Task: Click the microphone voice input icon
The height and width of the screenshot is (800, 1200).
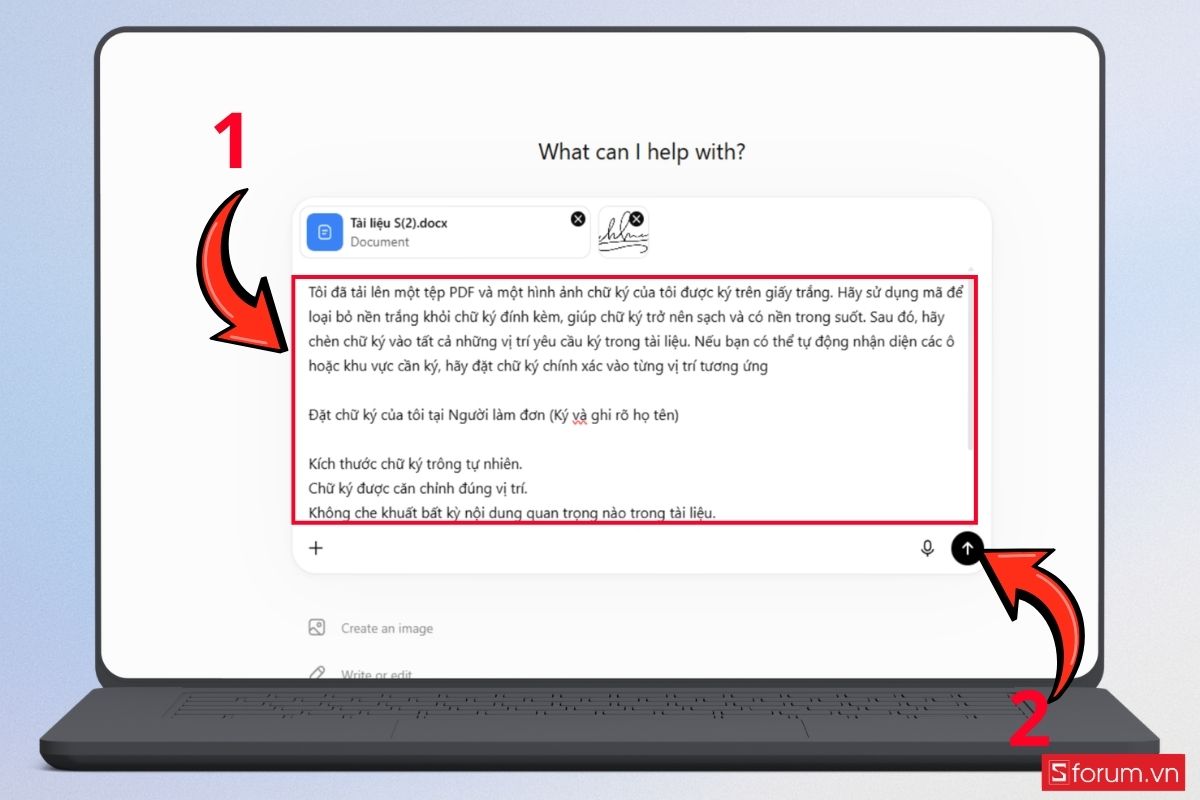Action: coord(927,548)
